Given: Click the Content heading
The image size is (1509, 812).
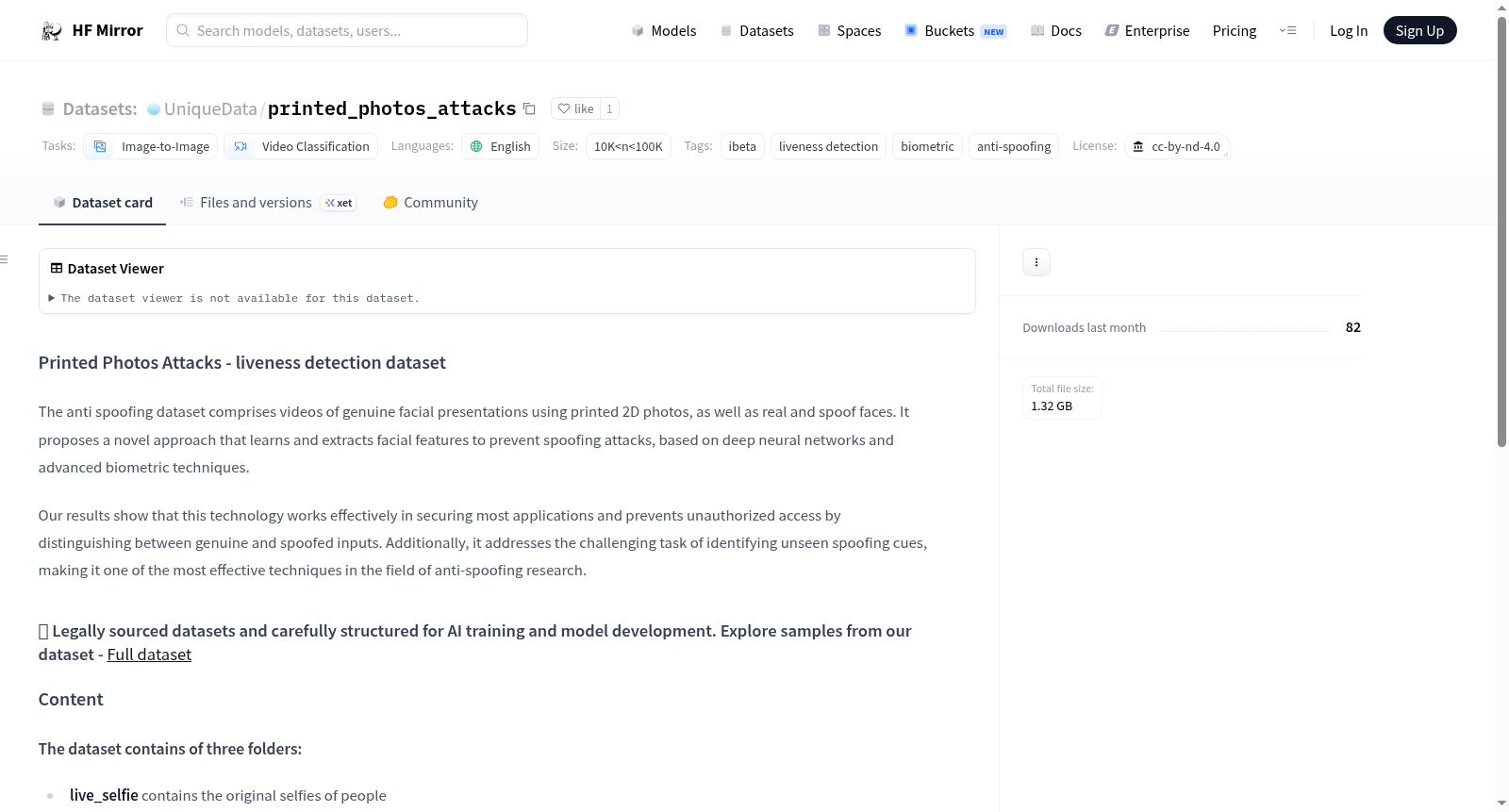Looking at the screenshot, I should pos(71,699).
